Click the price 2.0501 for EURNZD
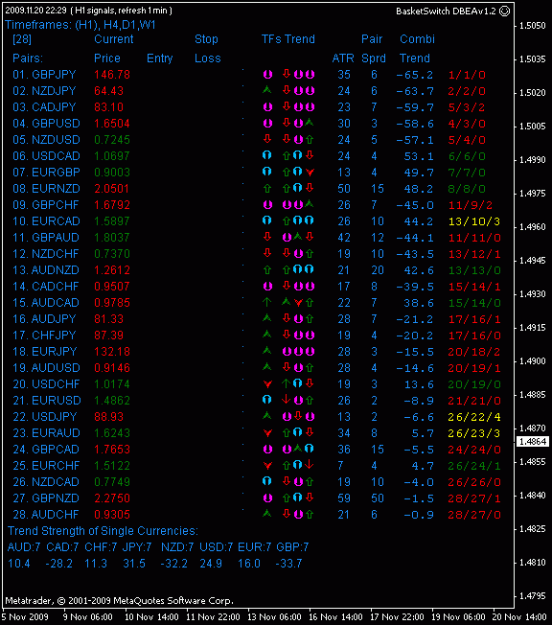The width and height of the screenshot is (552, 625). click(x=112, y=189)
